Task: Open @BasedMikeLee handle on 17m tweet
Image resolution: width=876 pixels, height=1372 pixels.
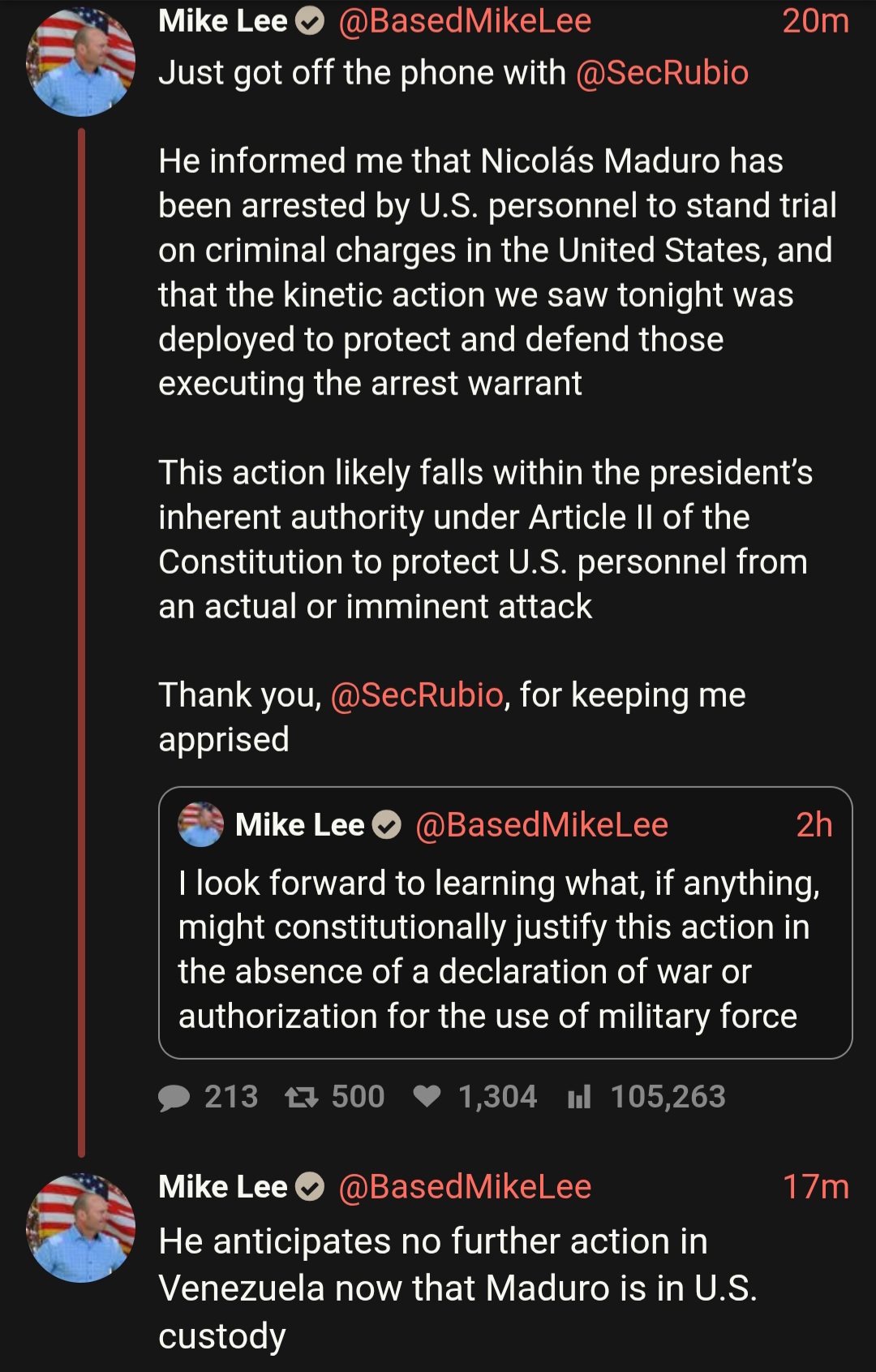Action: pyautogui.click(x=465, y=1187)
